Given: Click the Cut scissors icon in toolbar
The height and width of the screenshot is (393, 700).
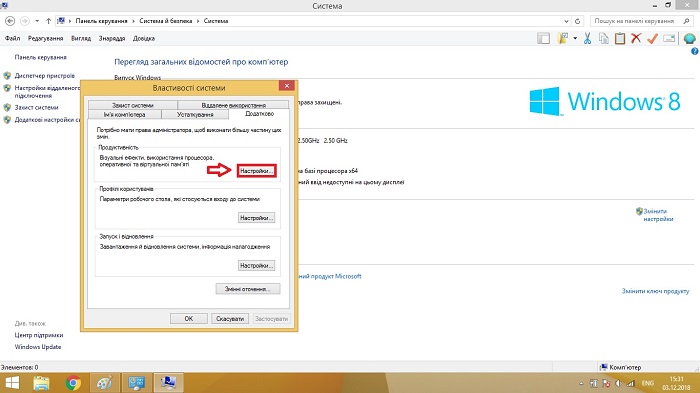Looking at the screenshot, I should tap(588, 38).
